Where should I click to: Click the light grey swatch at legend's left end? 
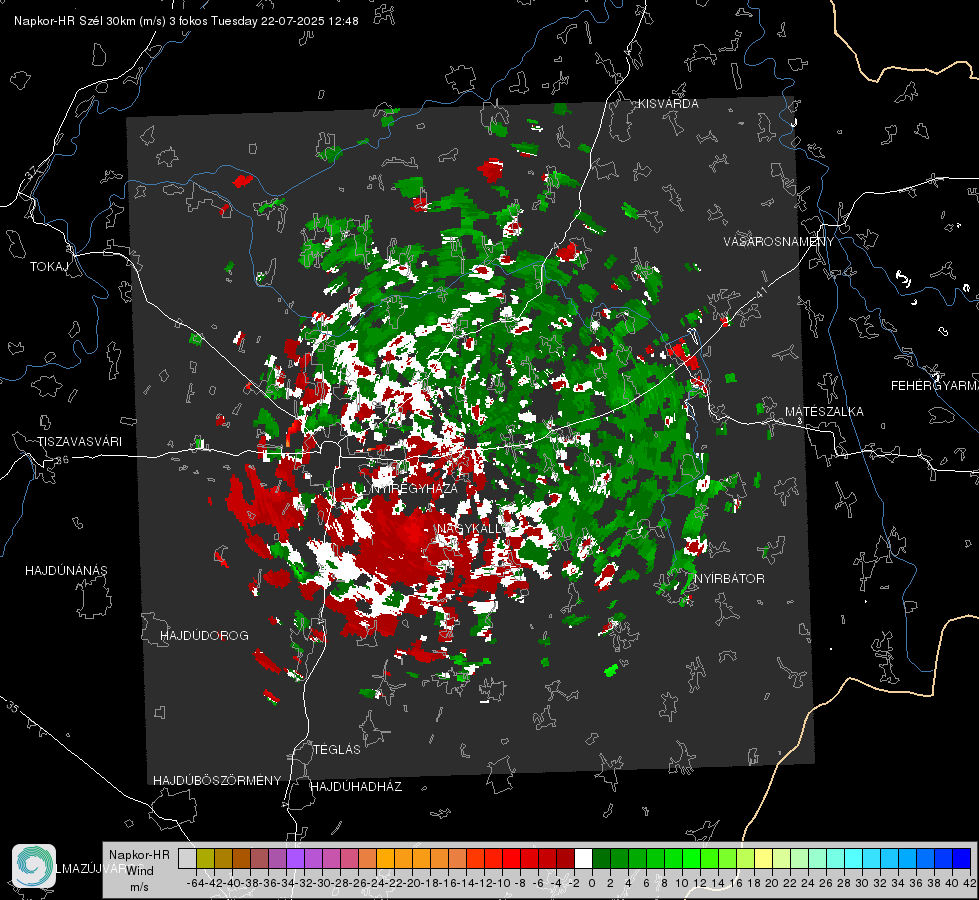(x=187, y=858)
